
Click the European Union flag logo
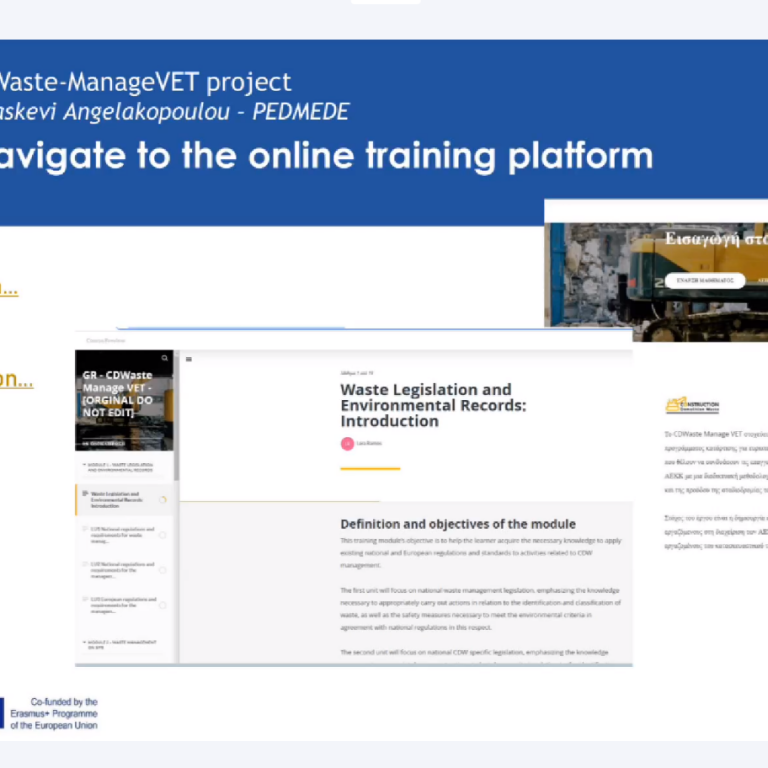pyautogui.click(x=3, y=711)
